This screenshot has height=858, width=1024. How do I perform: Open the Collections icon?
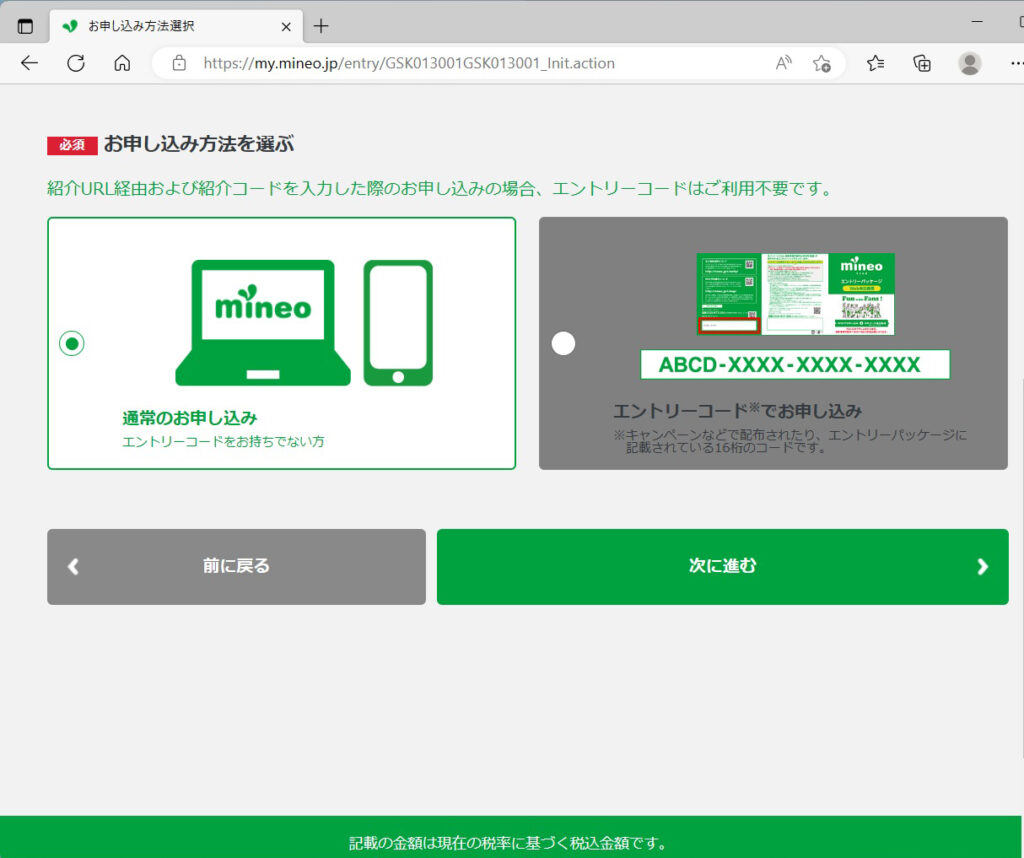921,63
